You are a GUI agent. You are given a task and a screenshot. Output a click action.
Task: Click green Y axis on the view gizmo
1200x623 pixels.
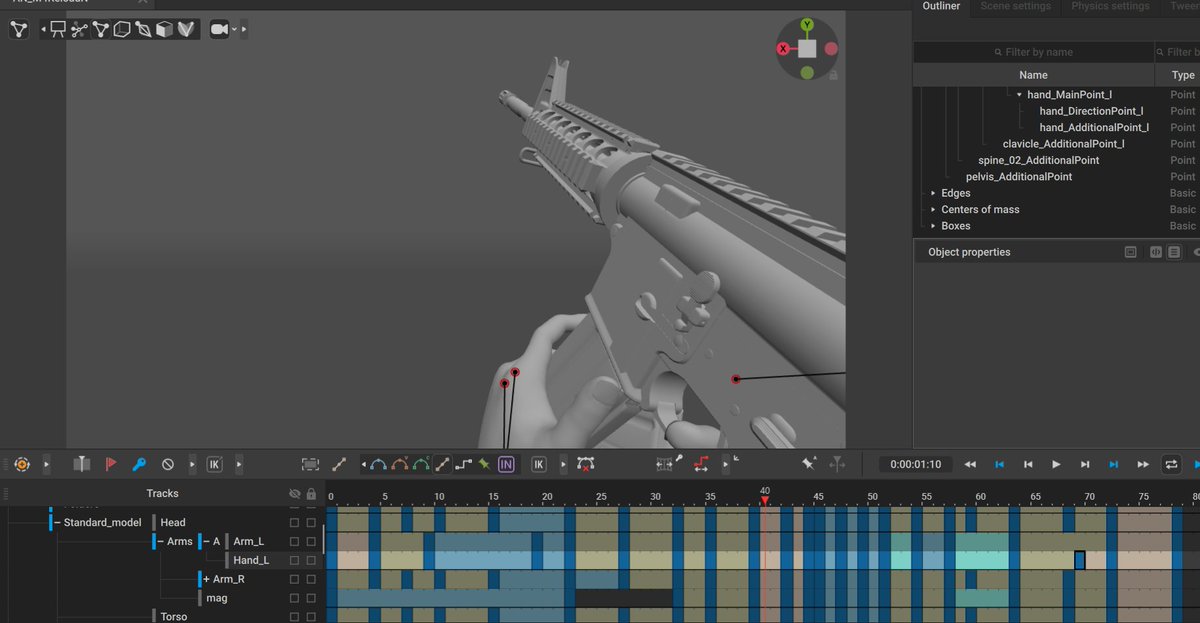coord(807,24)
